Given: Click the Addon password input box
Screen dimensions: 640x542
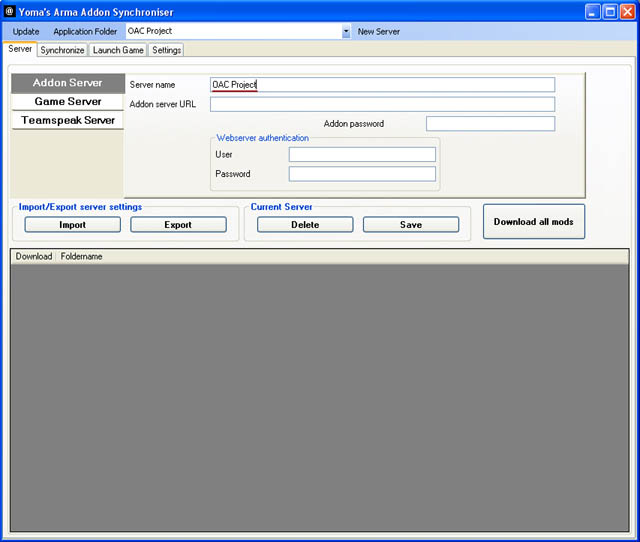Looking at the screenshot, I should click(x=490, y=124).
